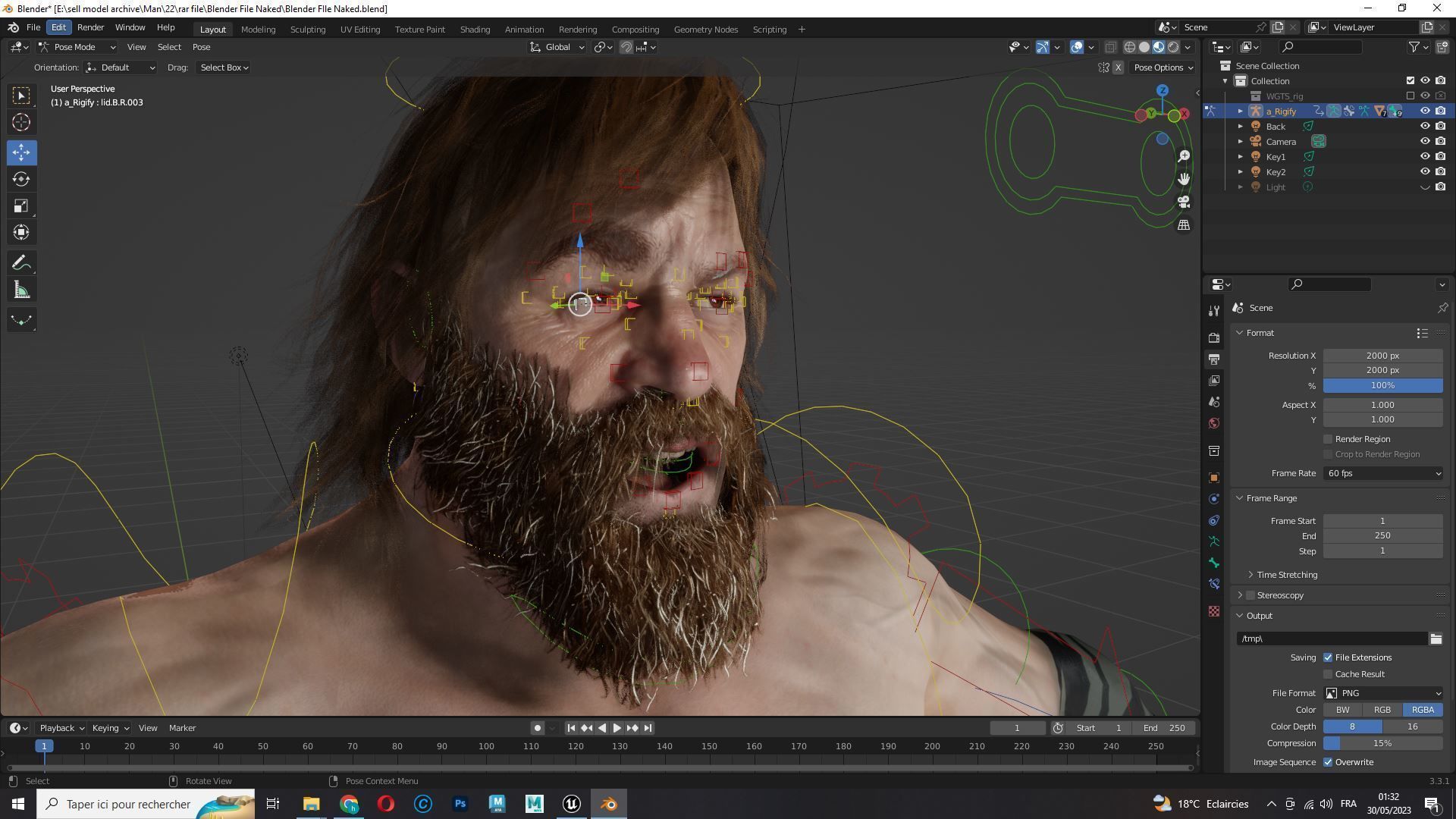
Task: Select the Scale tool
Action: tap(21, 206)
